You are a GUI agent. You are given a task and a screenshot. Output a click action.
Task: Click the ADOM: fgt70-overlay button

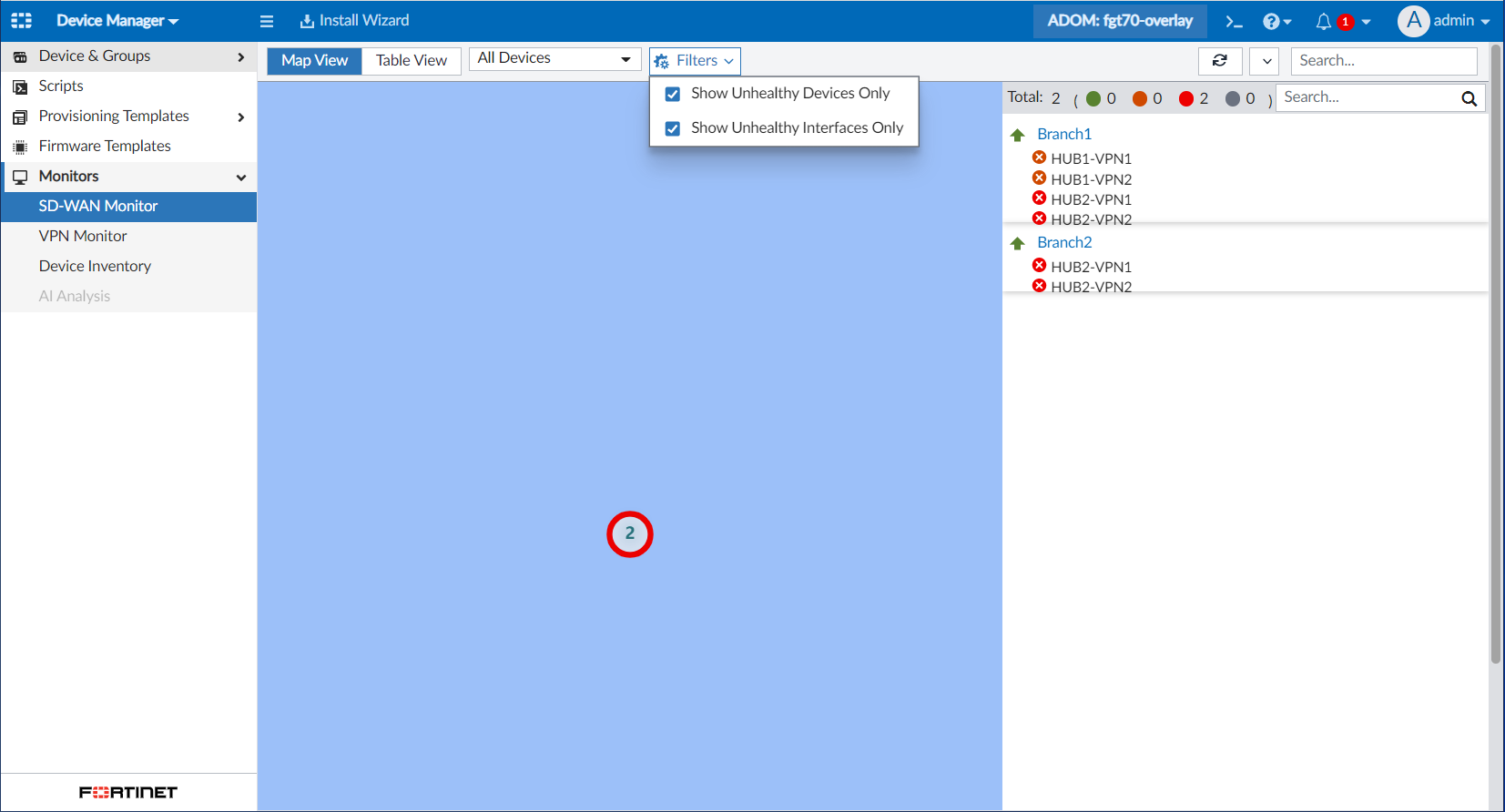tap(1120, 21)
